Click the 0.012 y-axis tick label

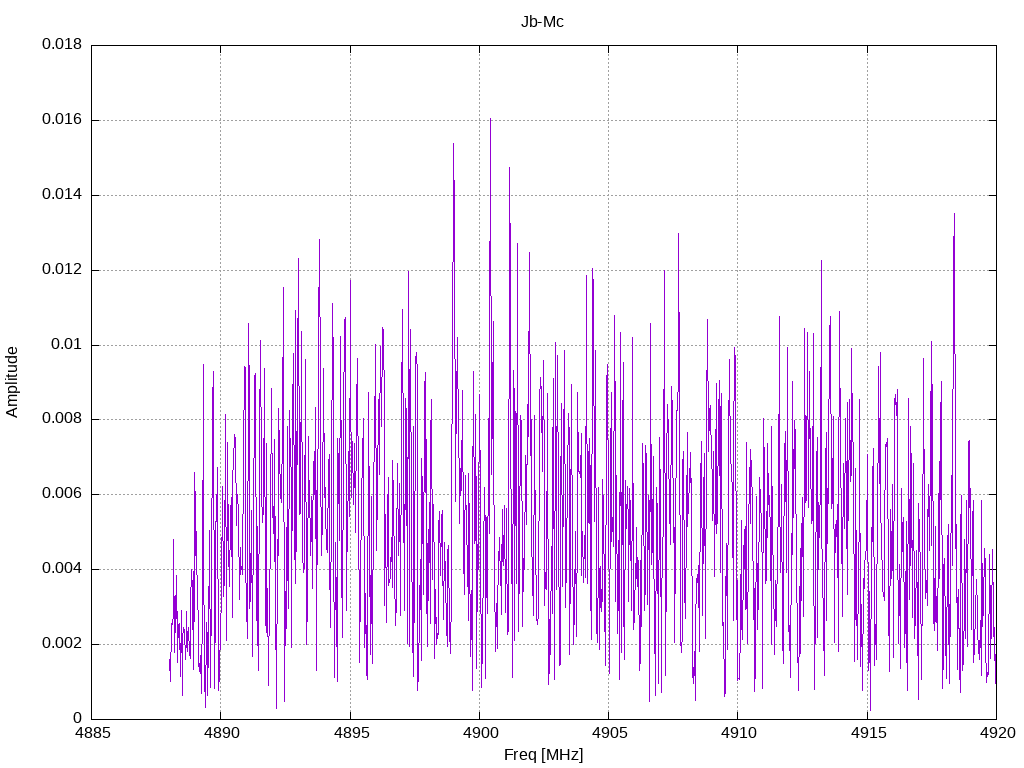click(x=62, y=269)
